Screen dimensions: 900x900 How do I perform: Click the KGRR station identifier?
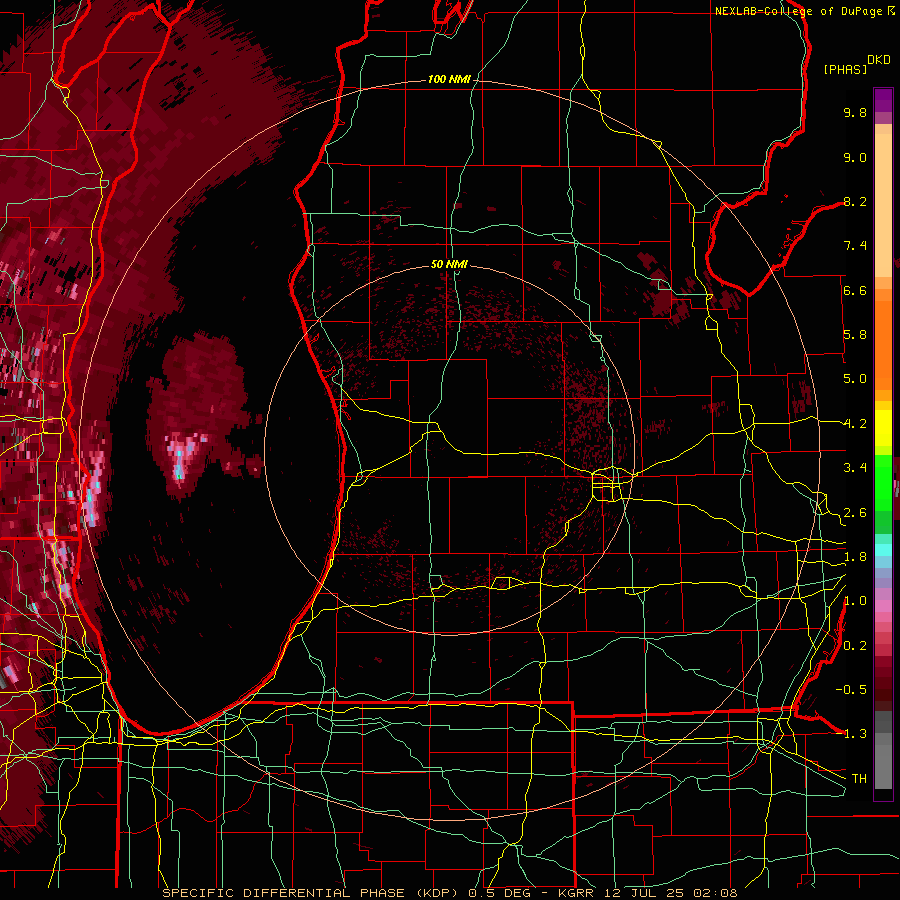click(x=577, y=893)
